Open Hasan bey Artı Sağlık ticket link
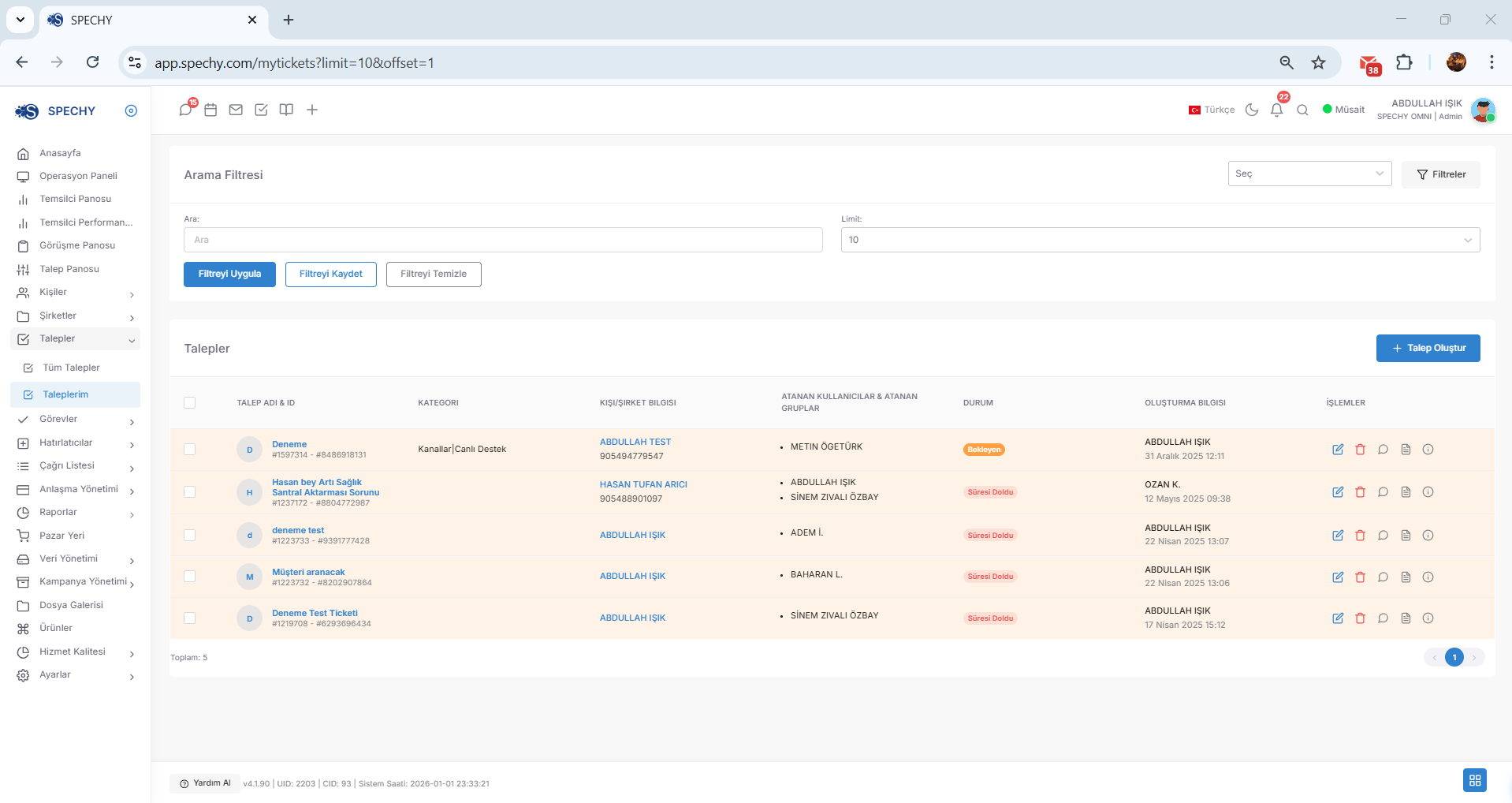1512x803 pixels. point(326,487)
